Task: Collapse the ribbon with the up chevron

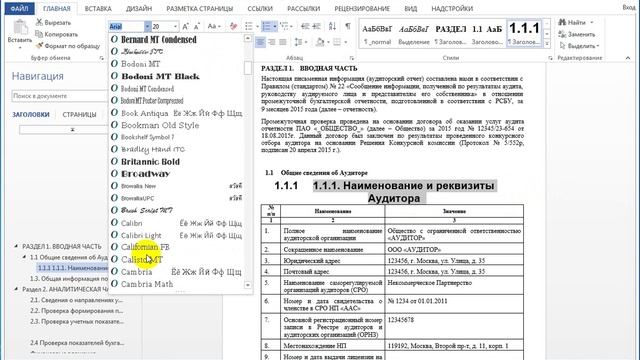Action: [628, 58]
